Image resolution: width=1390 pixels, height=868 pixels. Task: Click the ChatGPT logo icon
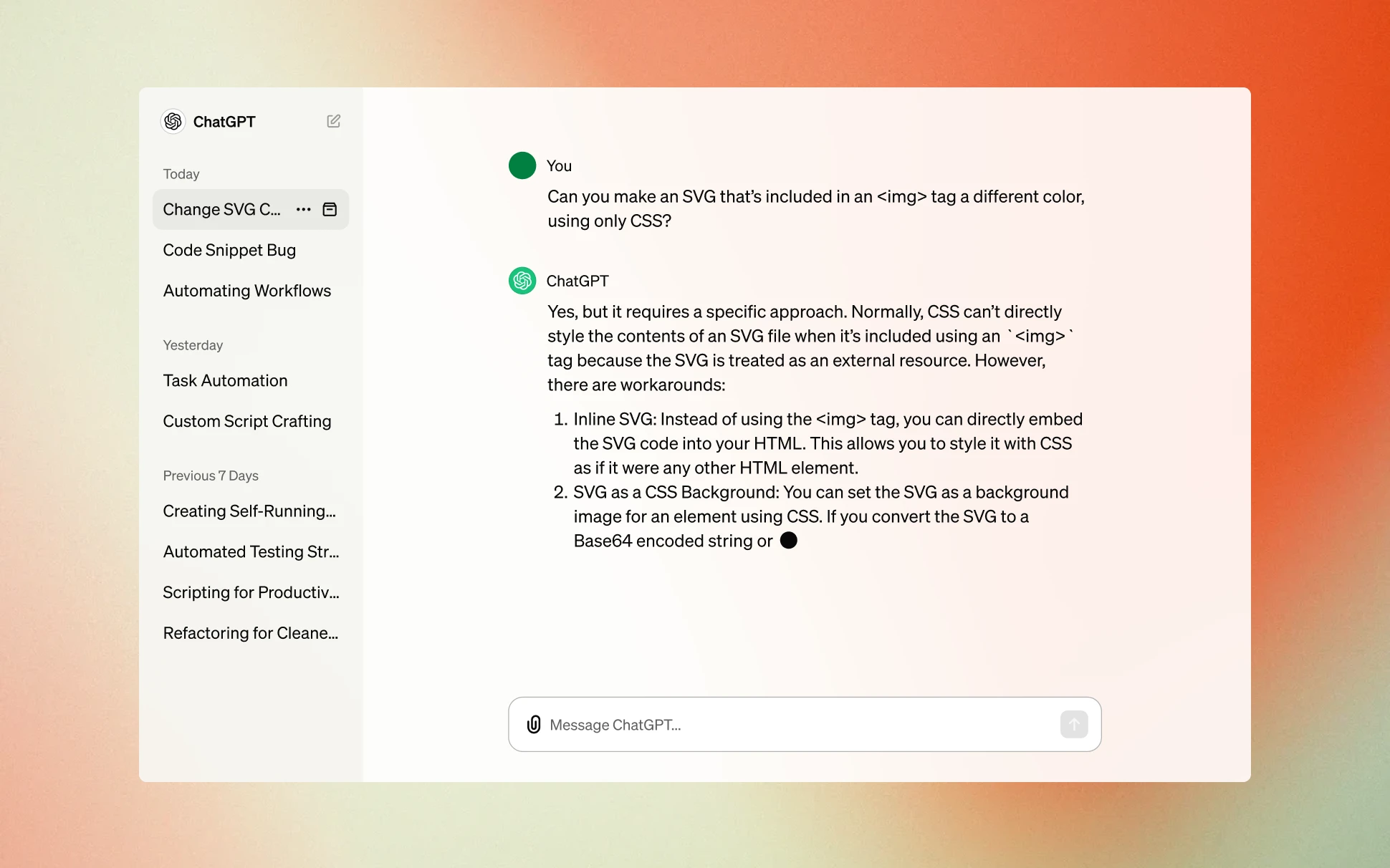[174, 121]
